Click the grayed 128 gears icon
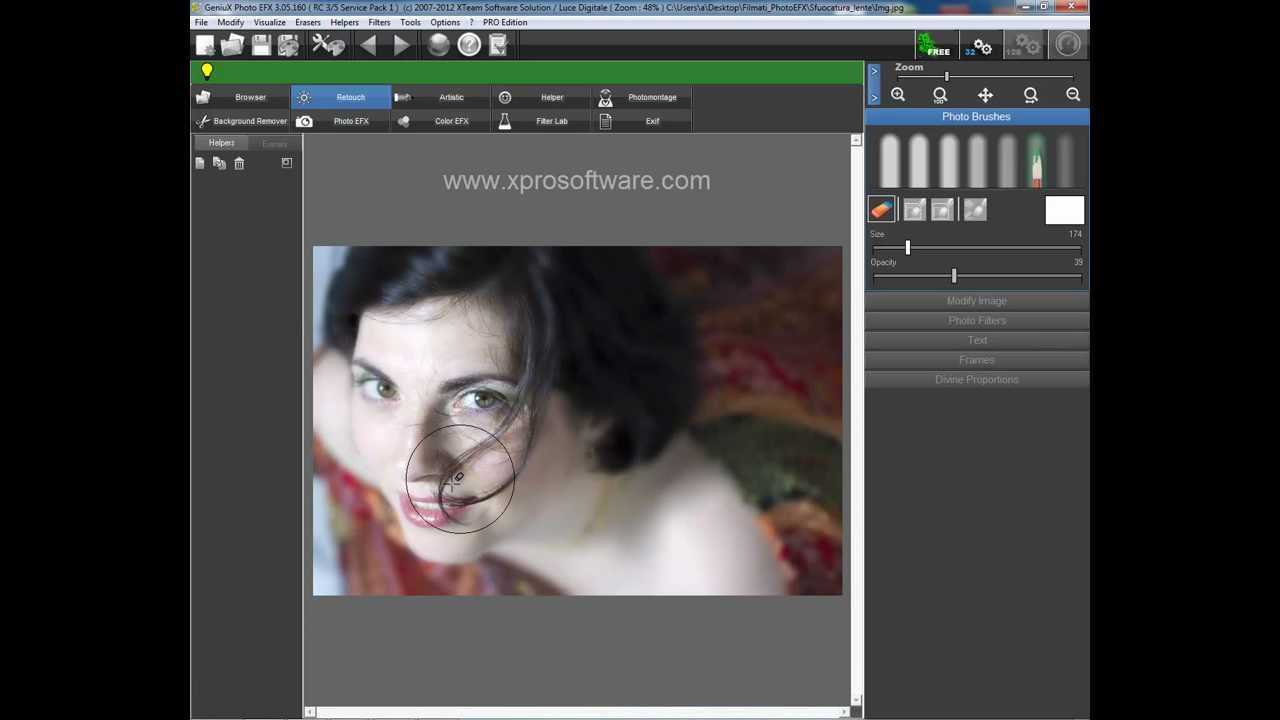 pyautogui.click(x=1023, y=45)
